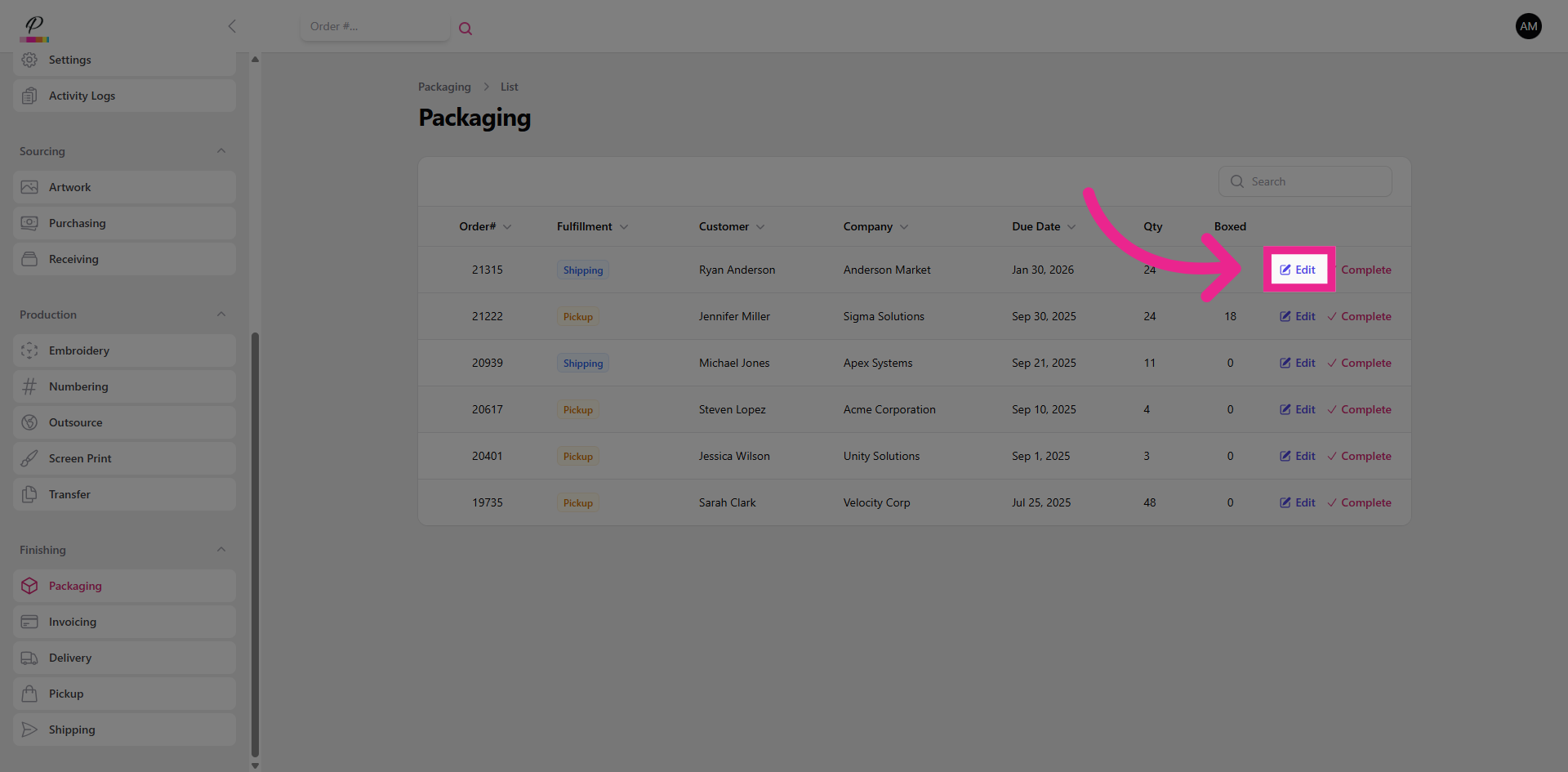
Task: Open Embroidery from the Production sidebar
Action: (78, 350)
